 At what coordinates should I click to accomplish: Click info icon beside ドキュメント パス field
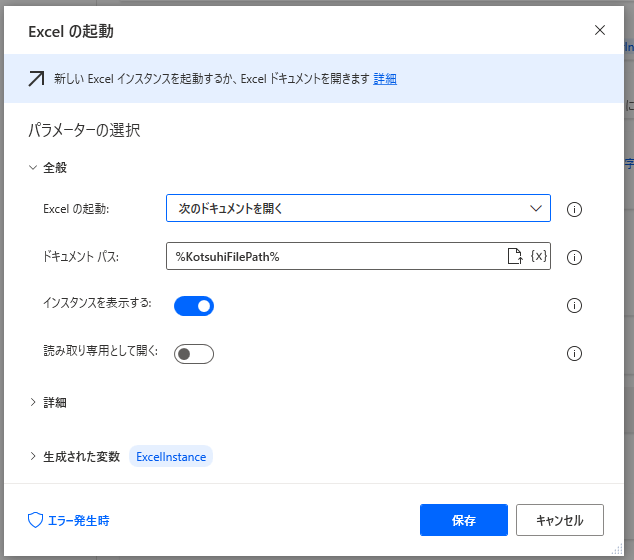574,257
